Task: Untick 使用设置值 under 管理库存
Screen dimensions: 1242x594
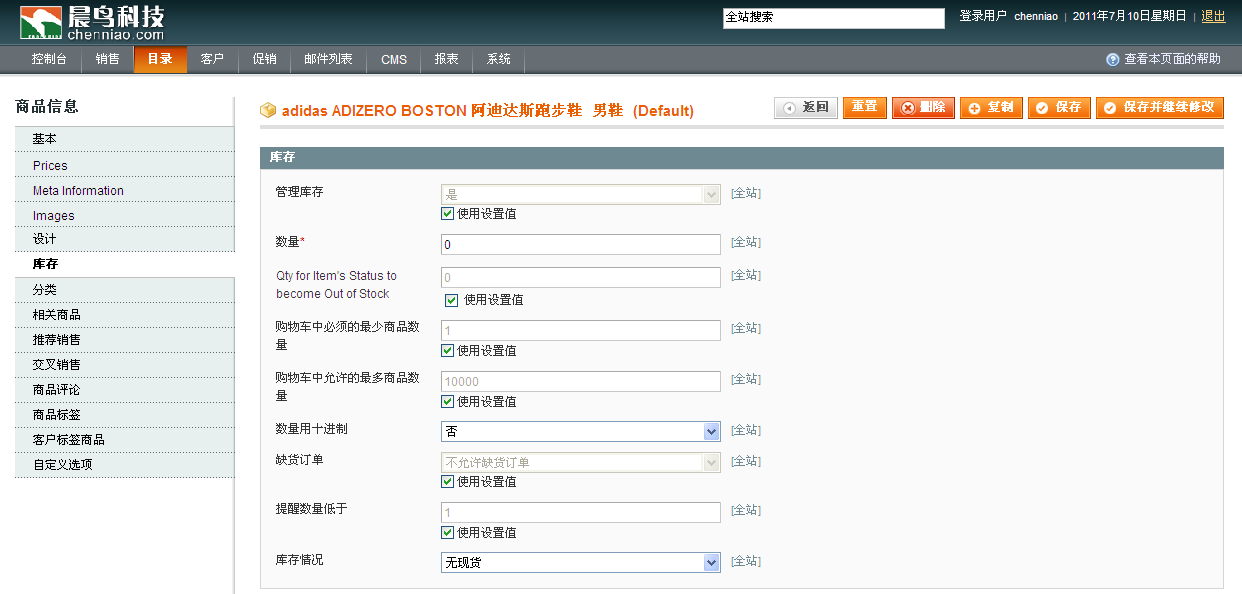Action: tap(447, 214)
